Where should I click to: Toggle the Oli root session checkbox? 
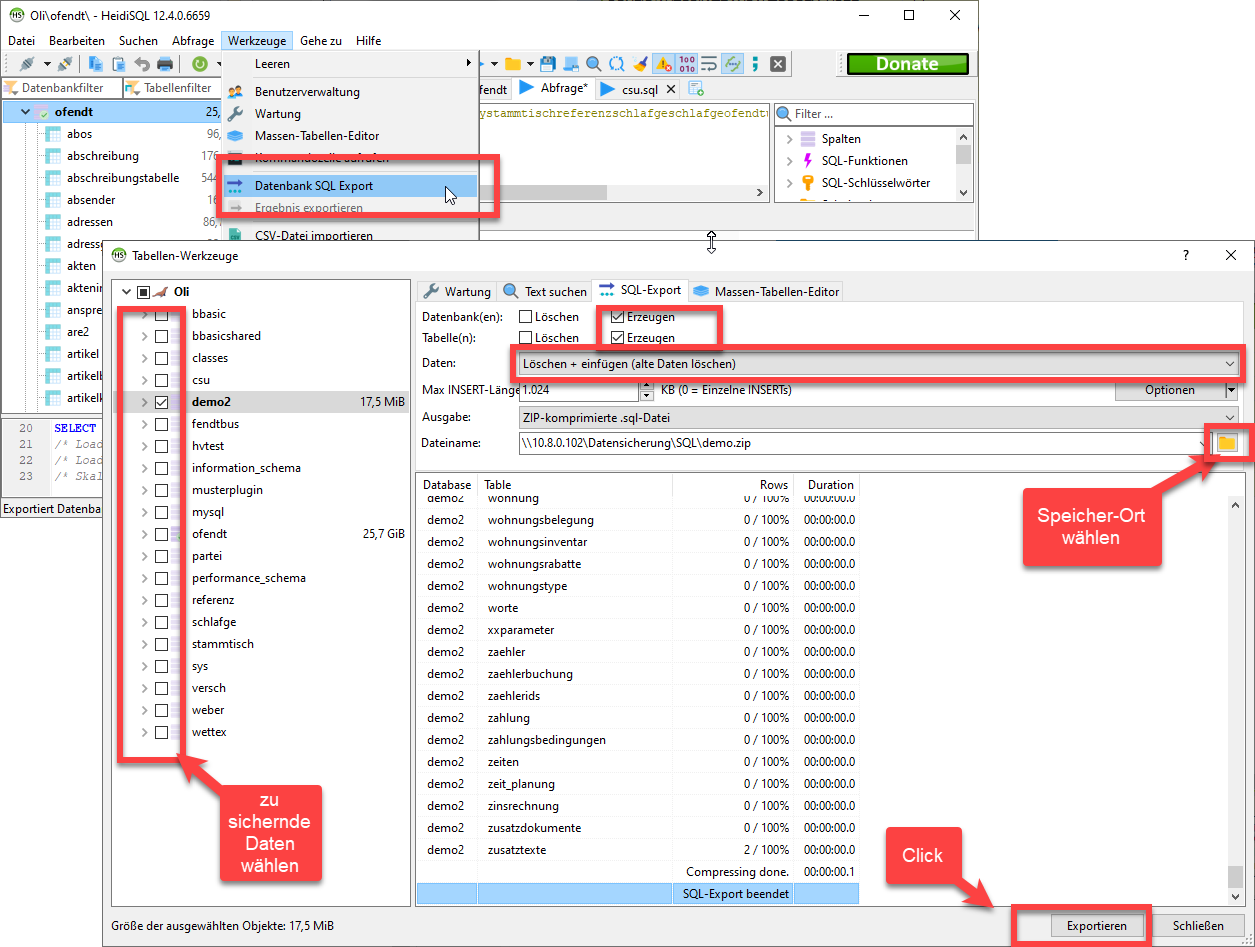click(x=143, y=292)
